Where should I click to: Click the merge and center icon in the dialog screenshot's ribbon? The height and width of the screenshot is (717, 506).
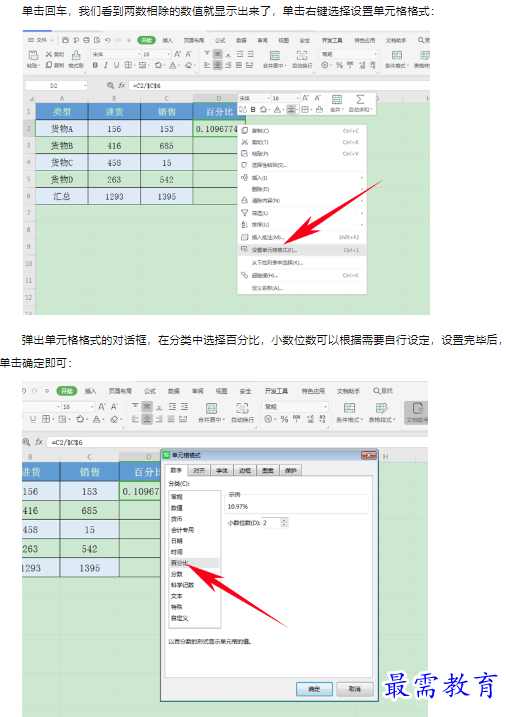[211, 408]
